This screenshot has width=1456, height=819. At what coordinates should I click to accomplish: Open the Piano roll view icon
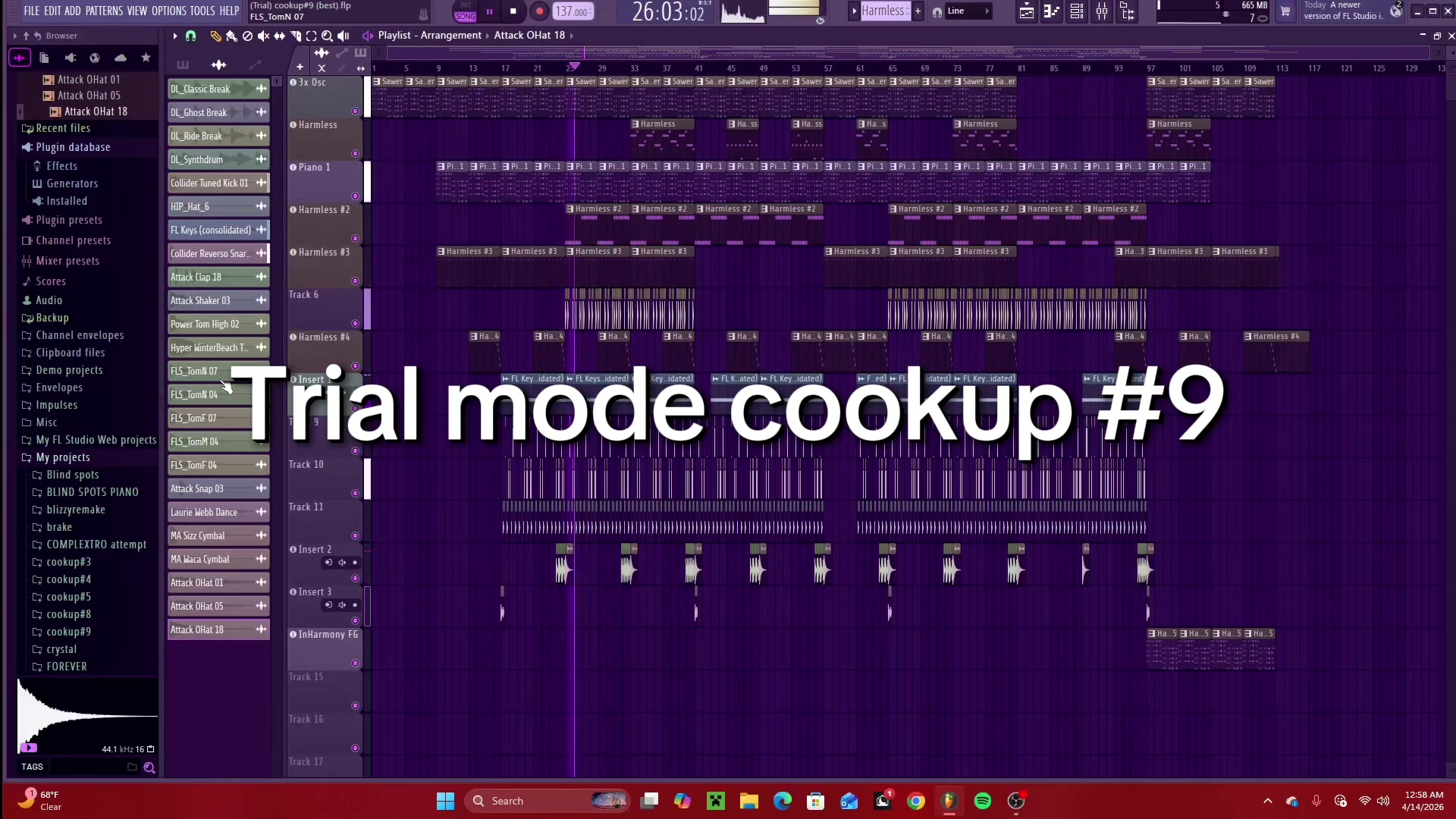click(1051, 11)
